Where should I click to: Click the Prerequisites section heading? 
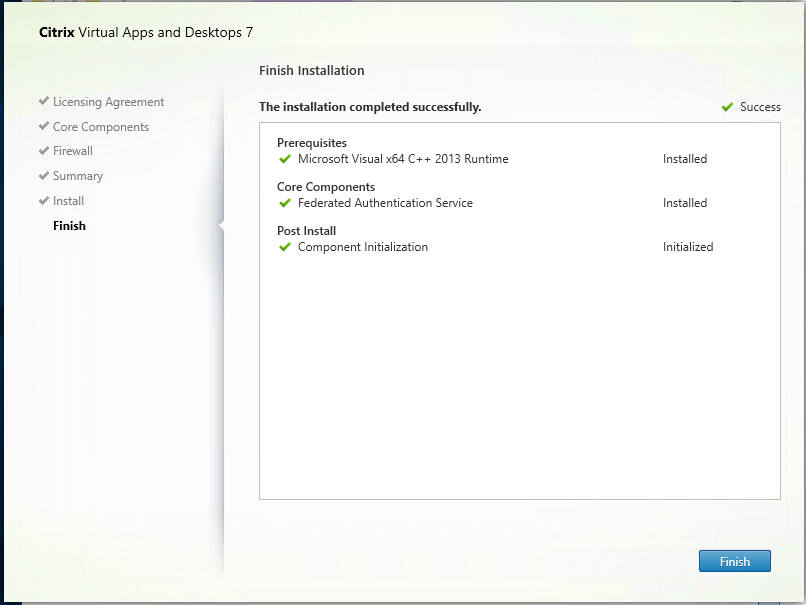click(312, 143)
